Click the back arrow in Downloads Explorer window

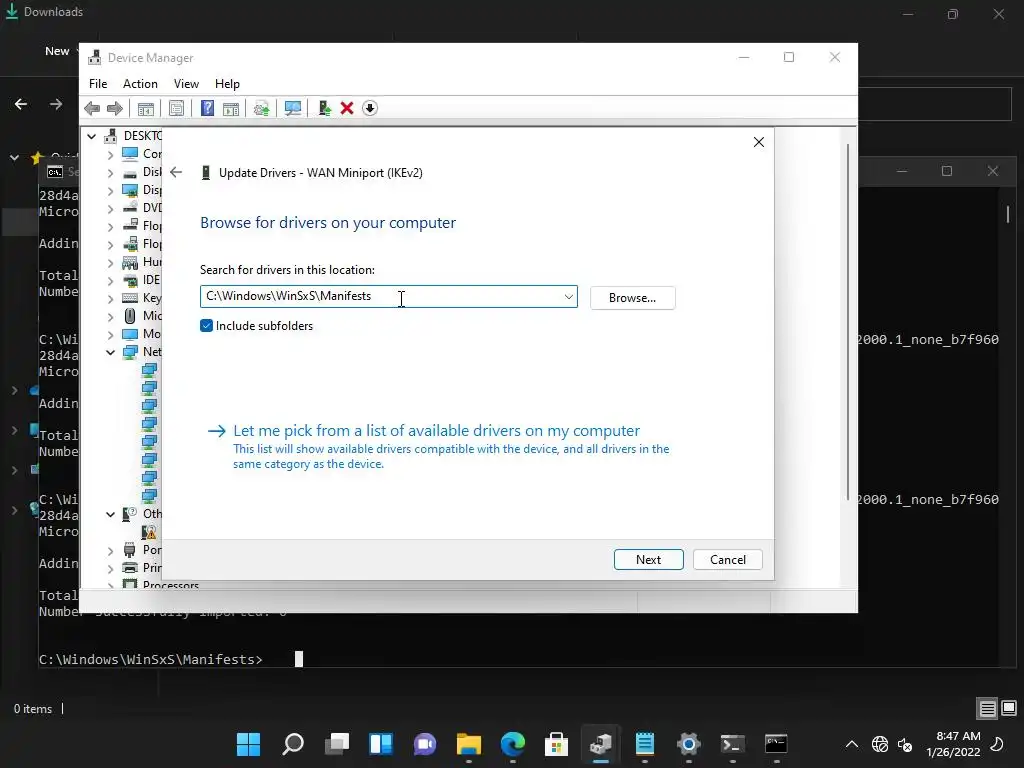[21, 104]
